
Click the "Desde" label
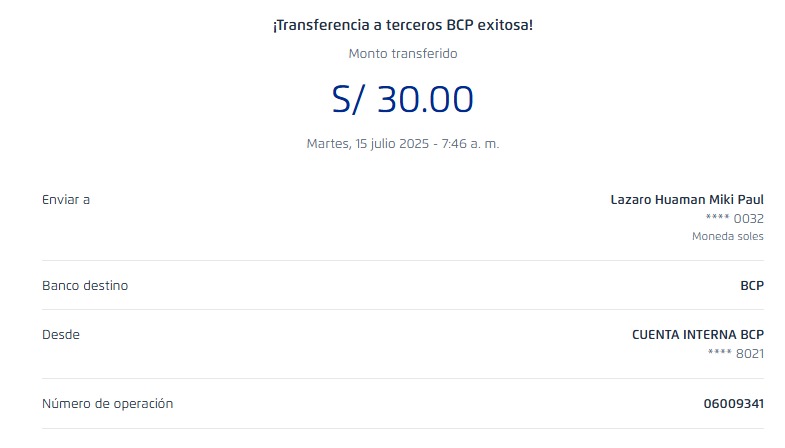pyautogui.click(x=60, y=335)
